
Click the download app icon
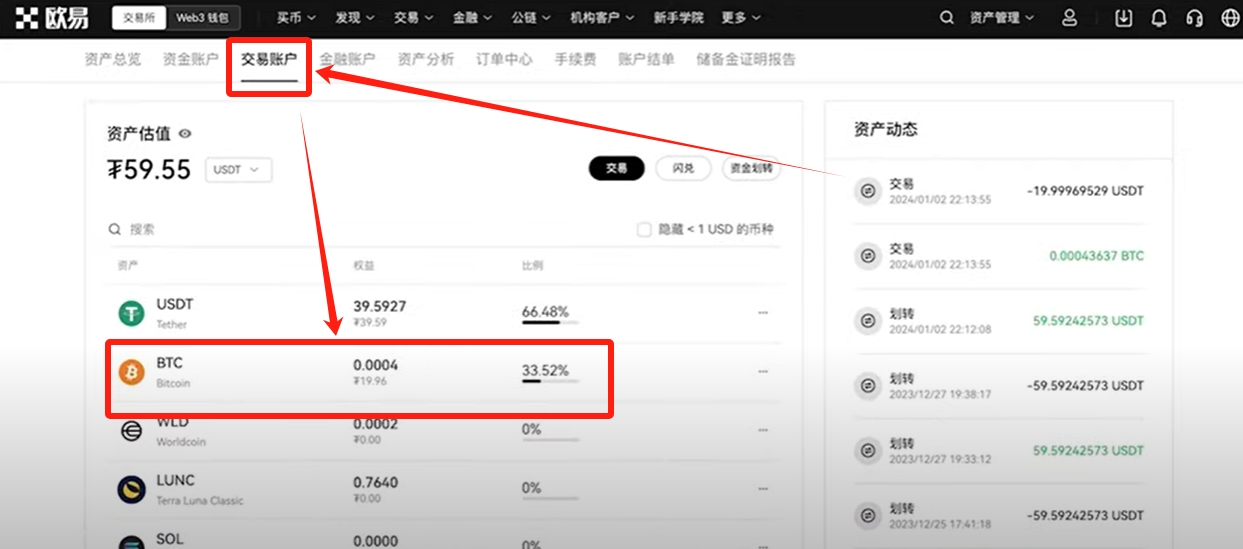click(x=1124, y=18)
